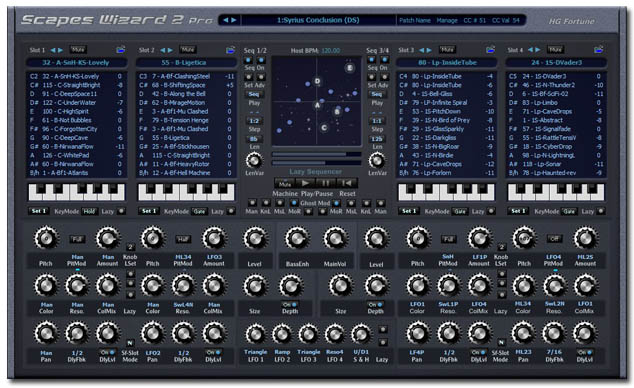Select row '79 - B-Tension Henge' in Slot 2 list
This screenshot has width=634, height=388.
(186, 120)
